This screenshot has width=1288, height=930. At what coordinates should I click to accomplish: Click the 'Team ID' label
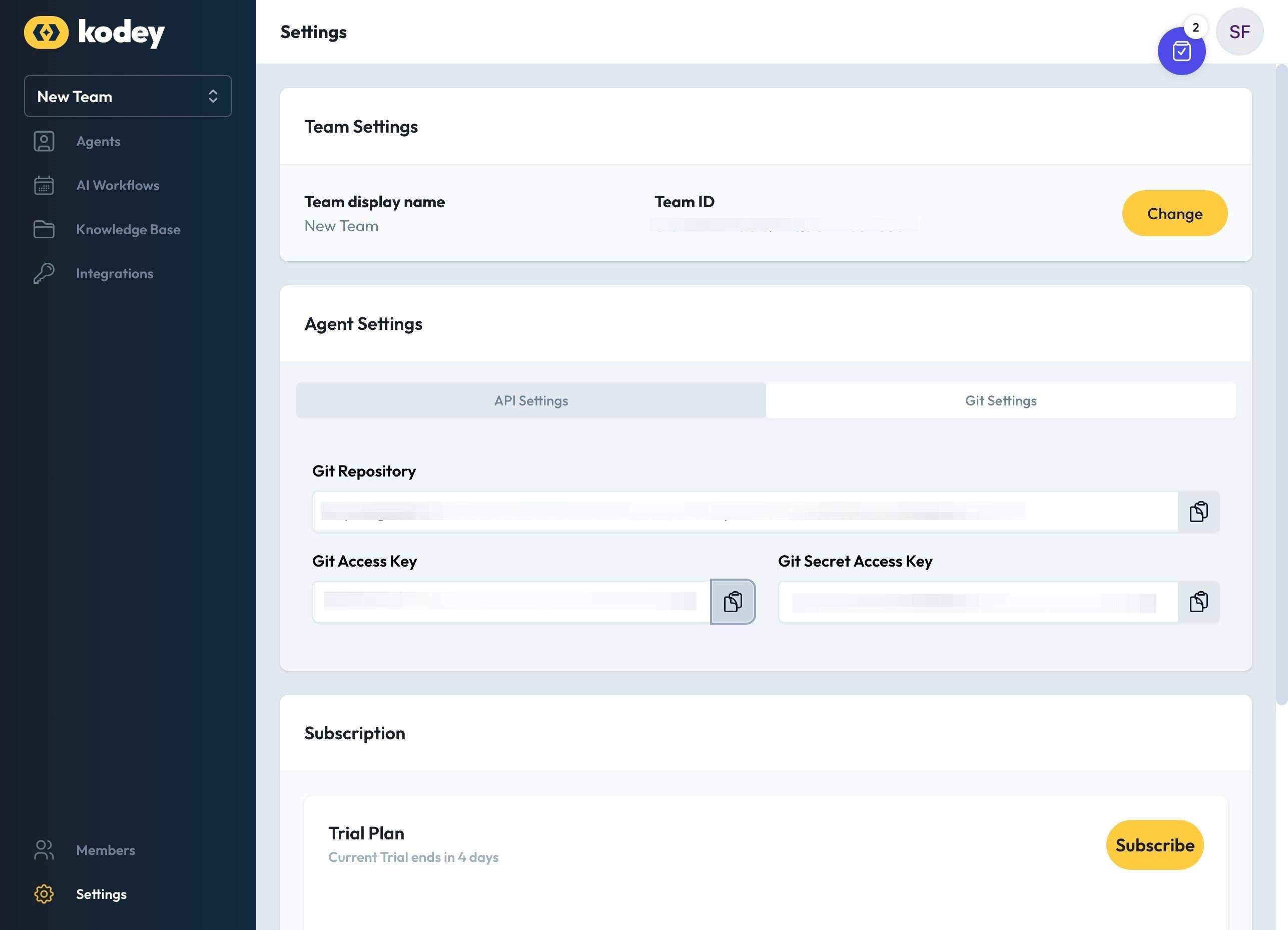point(685,202)
